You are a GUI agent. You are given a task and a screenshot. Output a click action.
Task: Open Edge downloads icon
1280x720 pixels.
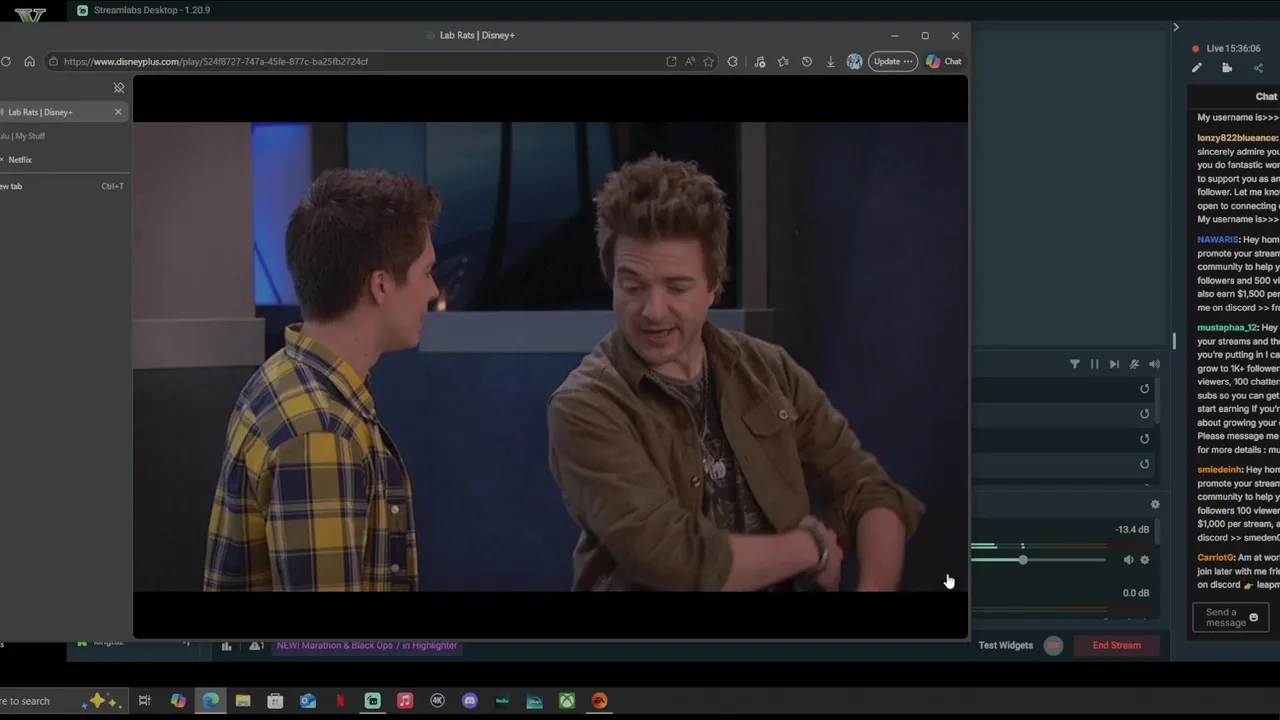tap(830, 61)
